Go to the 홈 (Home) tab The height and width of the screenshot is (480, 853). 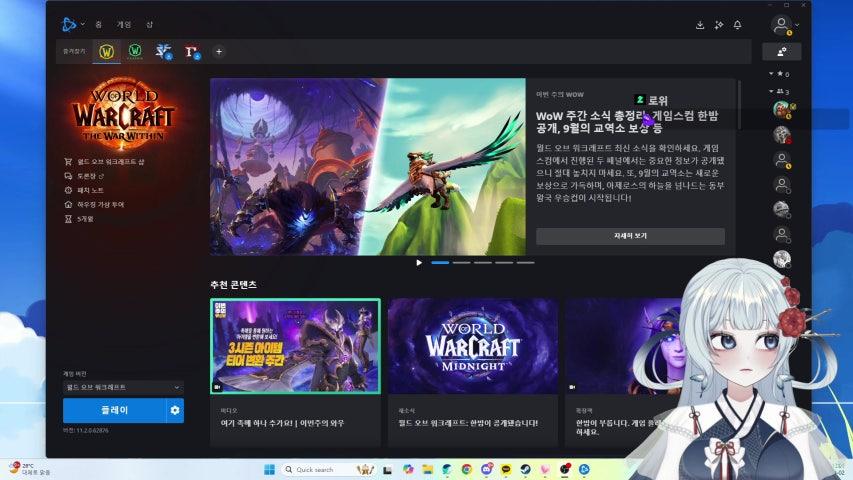(x=98, y=24)
